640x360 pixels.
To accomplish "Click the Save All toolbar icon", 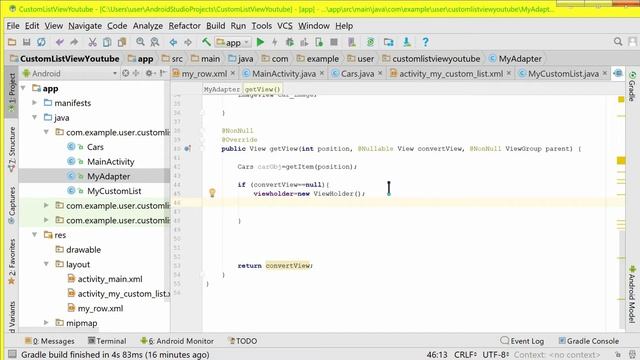I will pos(27,42).
